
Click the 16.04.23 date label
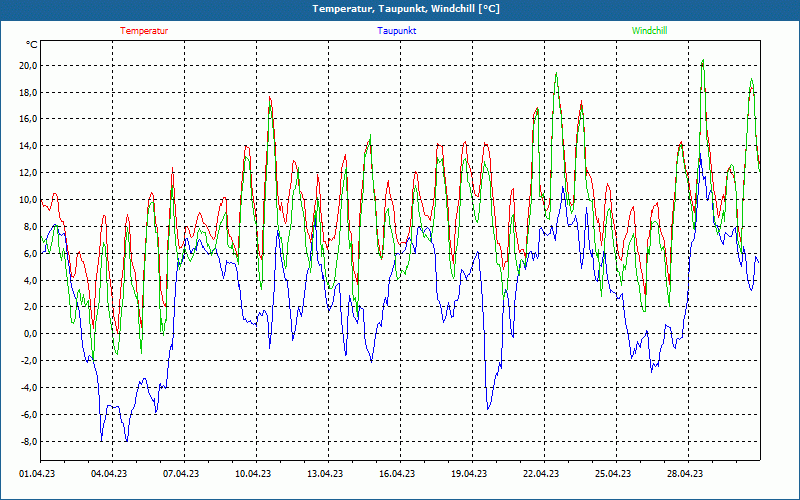tap(397, 474)
